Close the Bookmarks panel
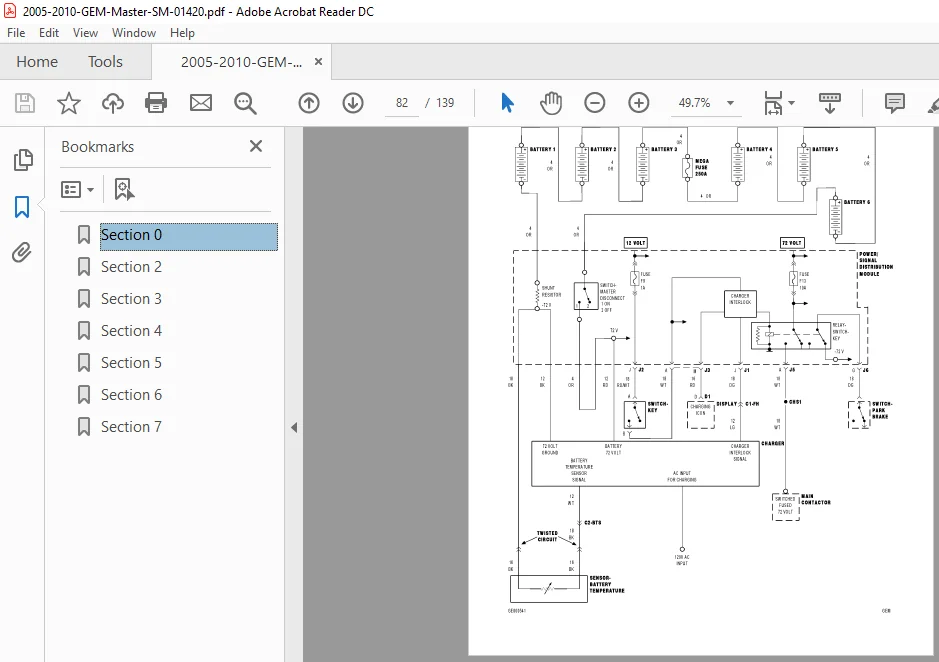Screen dimensions: 939x662 tap(256, 146)
